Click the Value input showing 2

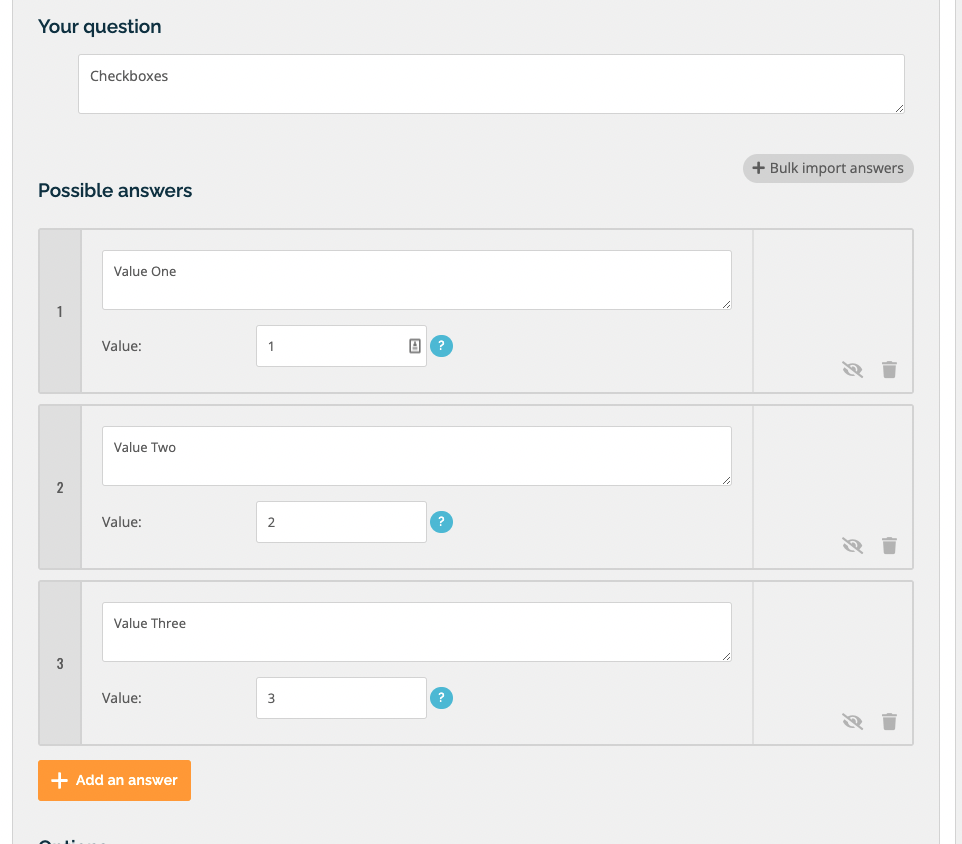coord(340,521)
